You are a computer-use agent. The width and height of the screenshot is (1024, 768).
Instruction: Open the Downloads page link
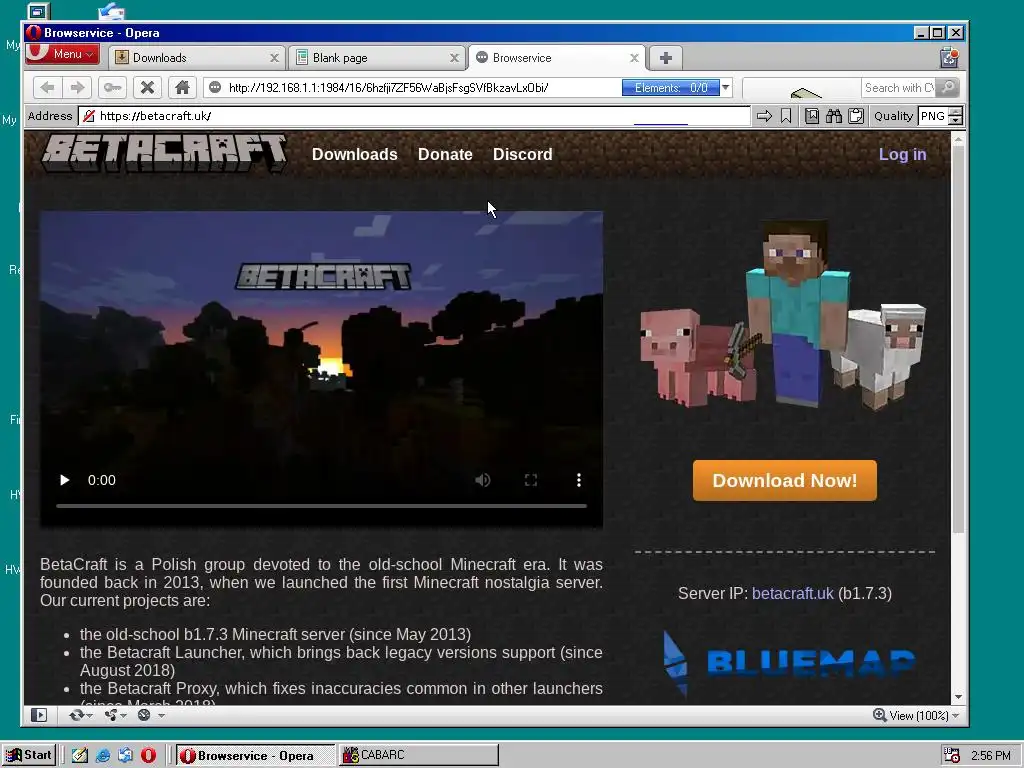(355, 154)
